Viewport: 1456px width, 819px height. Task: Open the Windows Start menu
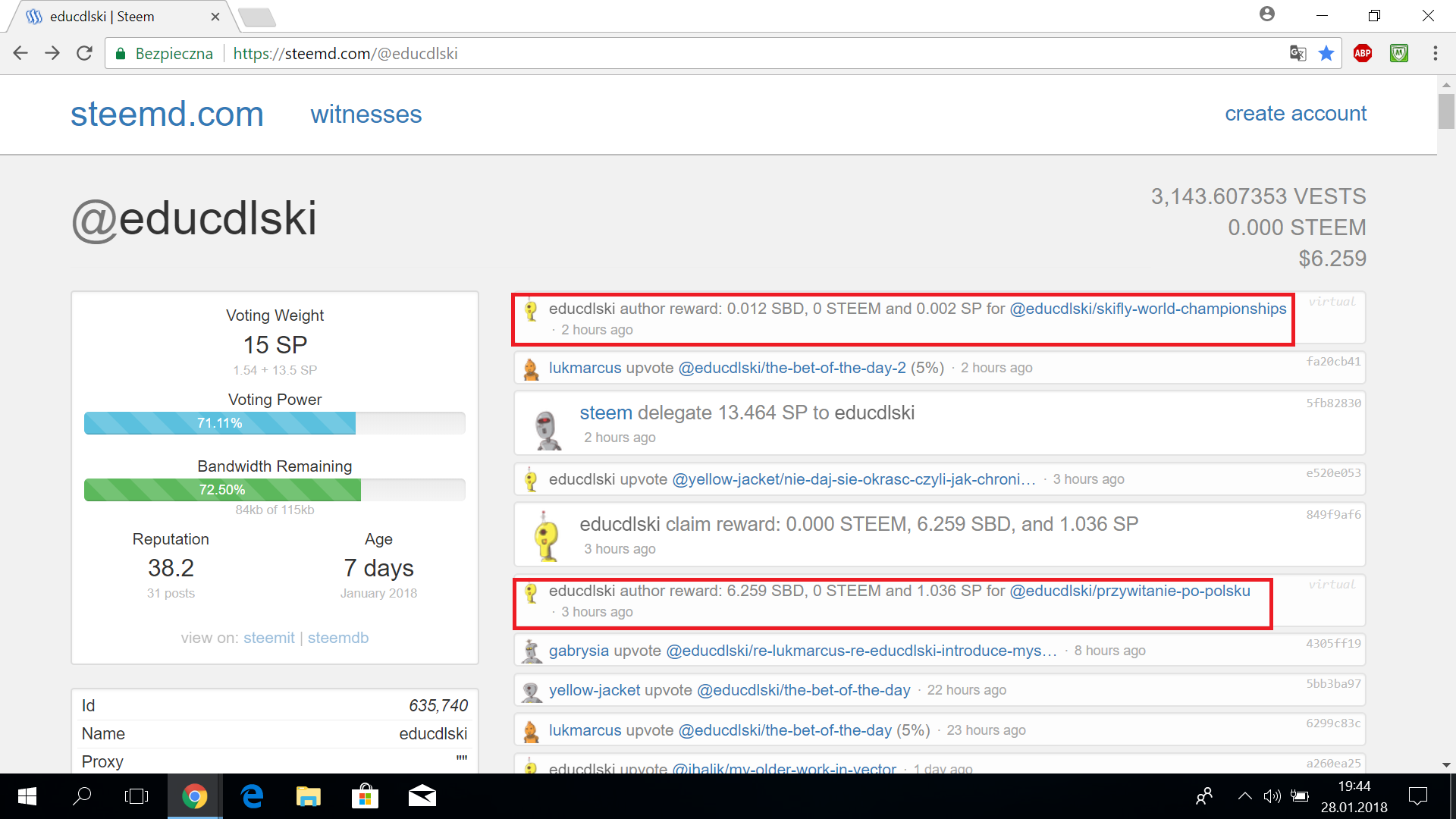tap(27, 796)
